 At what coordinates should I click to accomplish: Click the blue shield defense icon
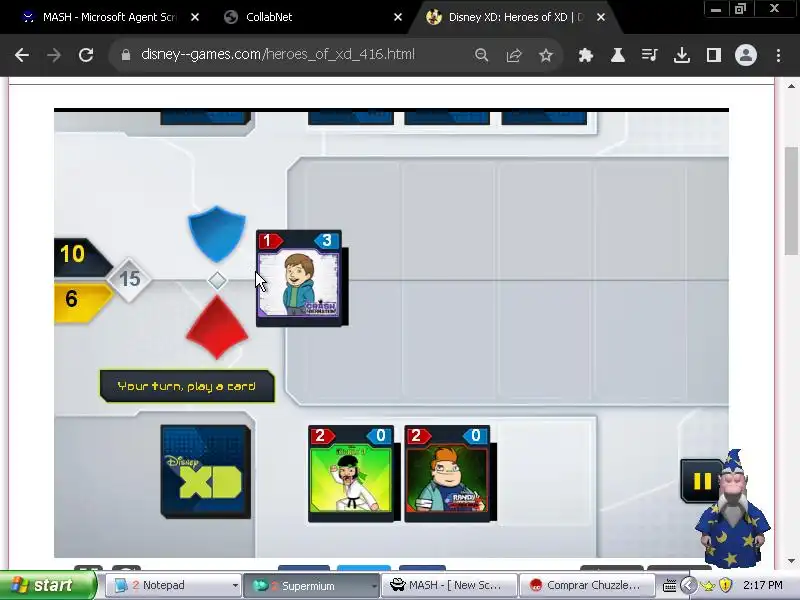tap(217, 234)
